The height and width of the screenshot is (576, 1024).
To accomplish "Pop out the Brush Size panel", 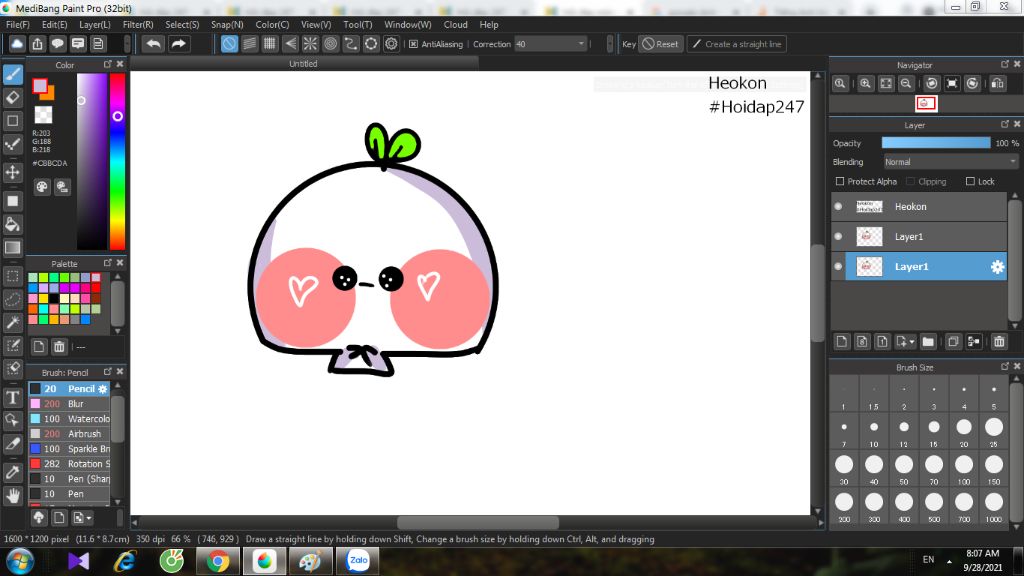I will (1004, 366).
